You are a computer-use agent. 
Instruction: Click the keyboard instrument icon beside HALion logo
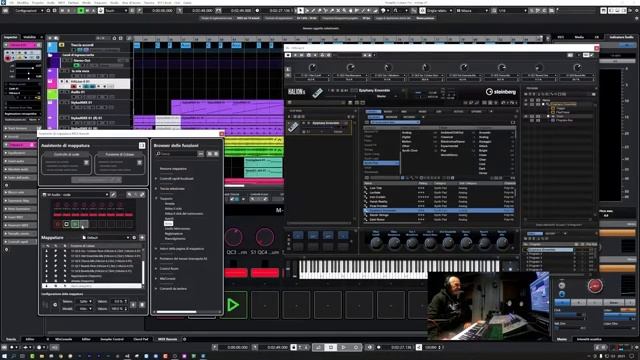(317, 93)
